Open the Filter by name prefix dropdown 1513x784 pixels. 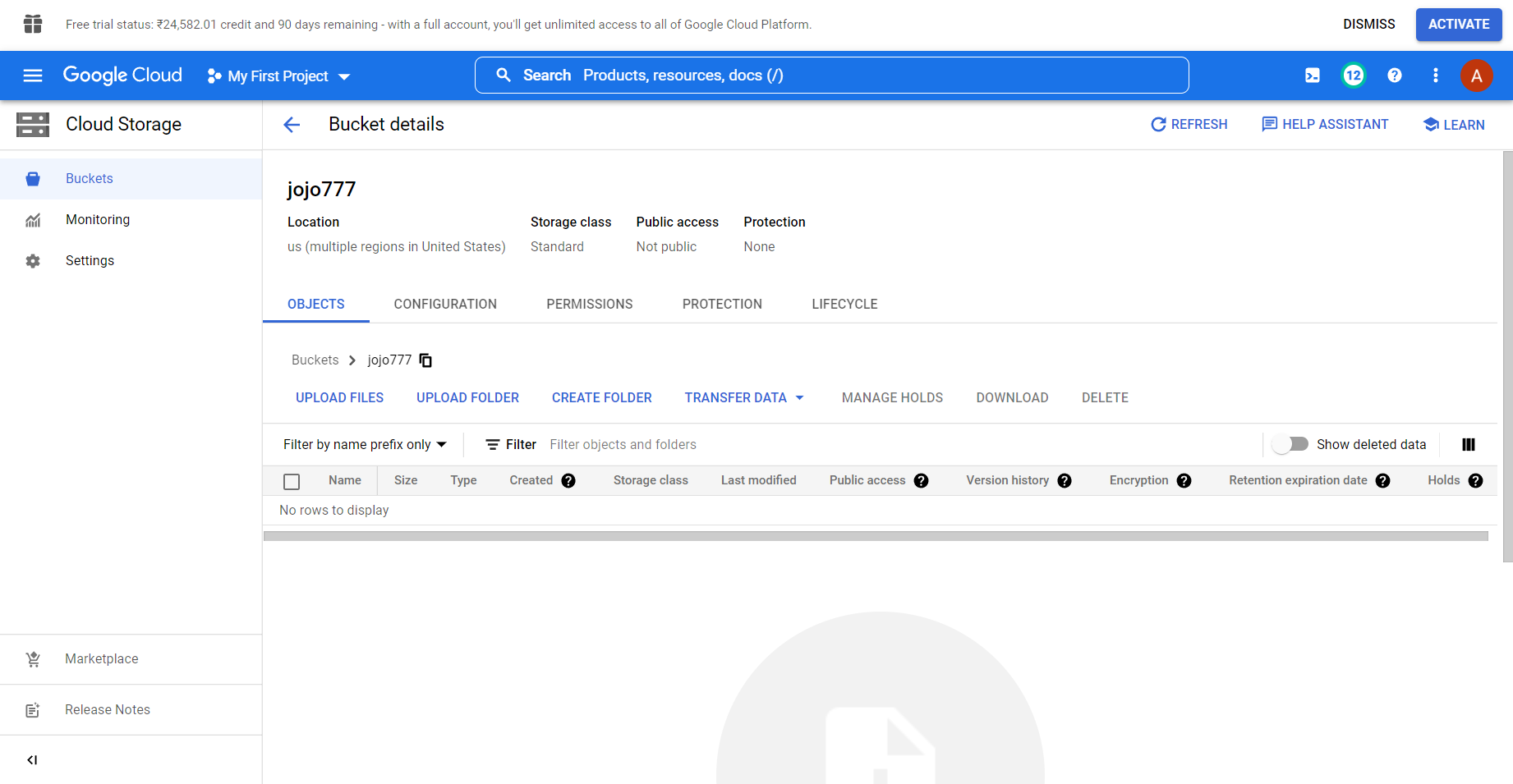pyautogui.click(x=365, y=445)
